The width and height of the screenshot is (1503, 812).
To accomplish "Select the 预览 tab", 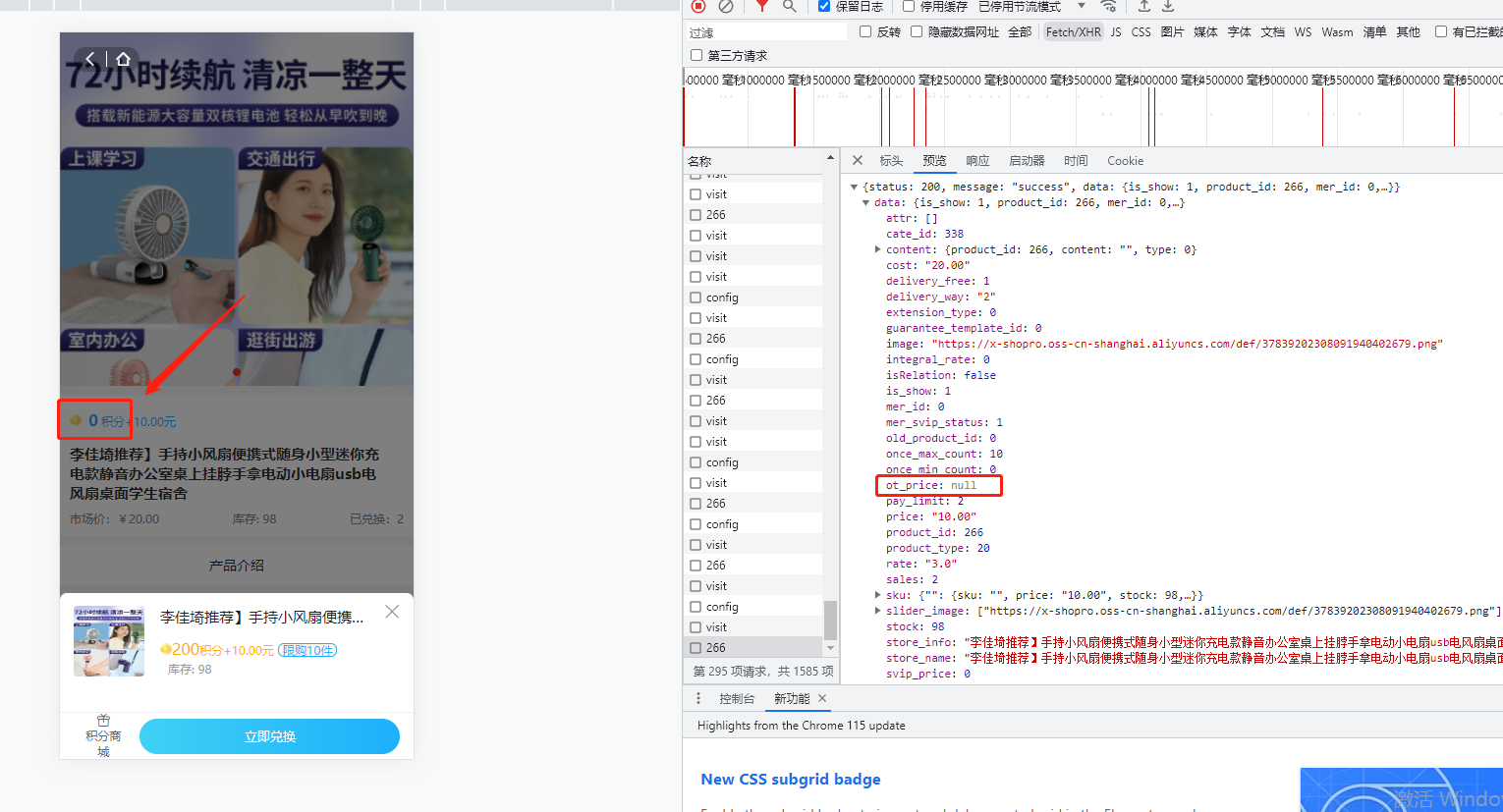I will pyautogui.click(x=934, y=160).
